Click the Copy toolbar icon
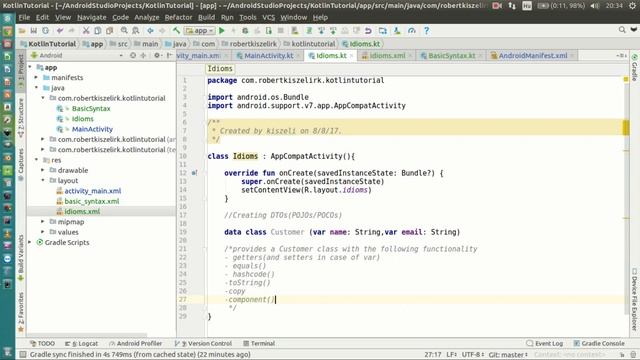Screen dimensions: 640x360 98,31
